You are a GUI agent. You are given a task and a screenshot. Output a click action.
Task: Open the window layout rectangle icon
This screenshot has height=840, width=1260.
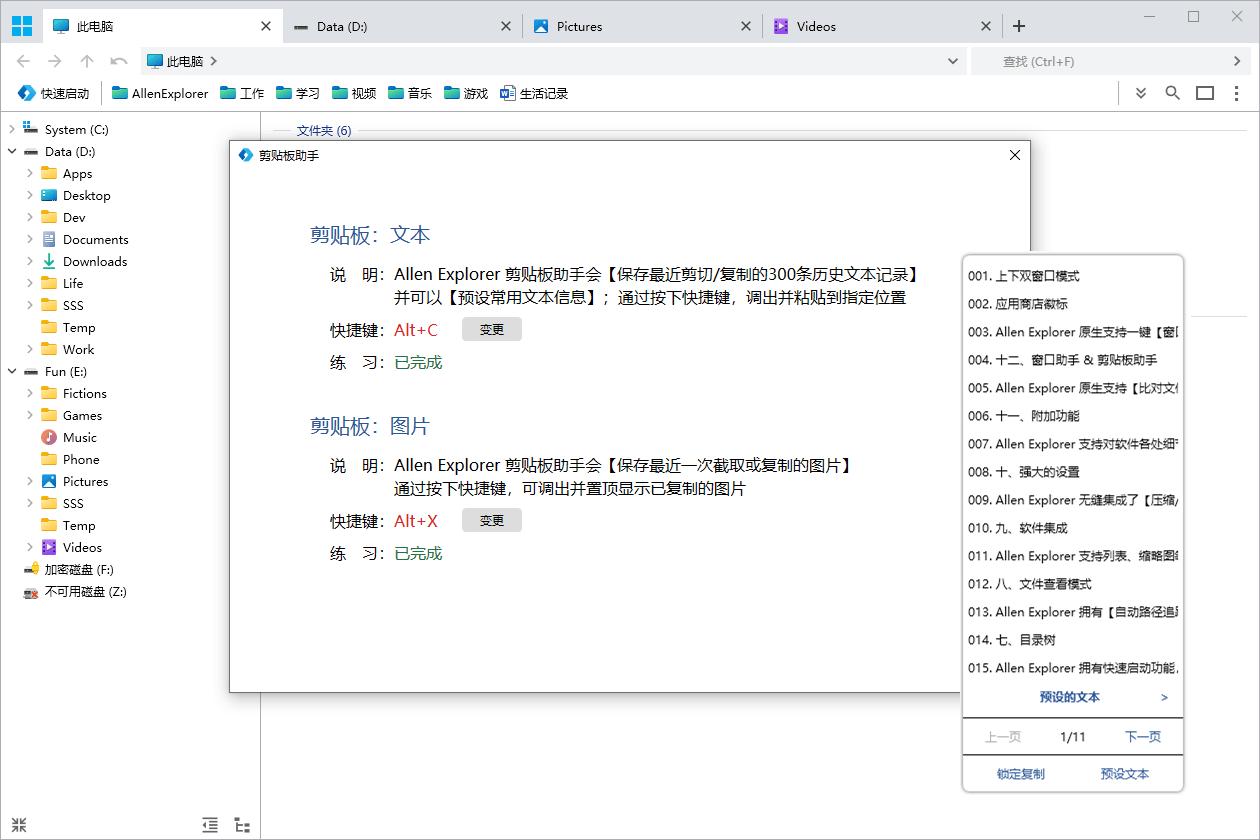pos(1204,92)
